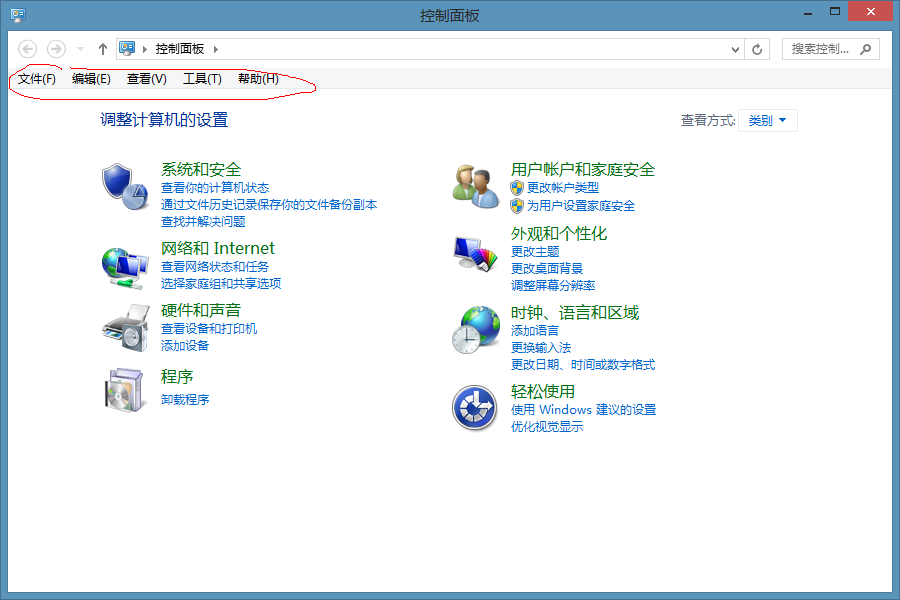Click 查找并解决问题 link
The image size is (900, 600).
pyautogui.click(x=203, y=222)
